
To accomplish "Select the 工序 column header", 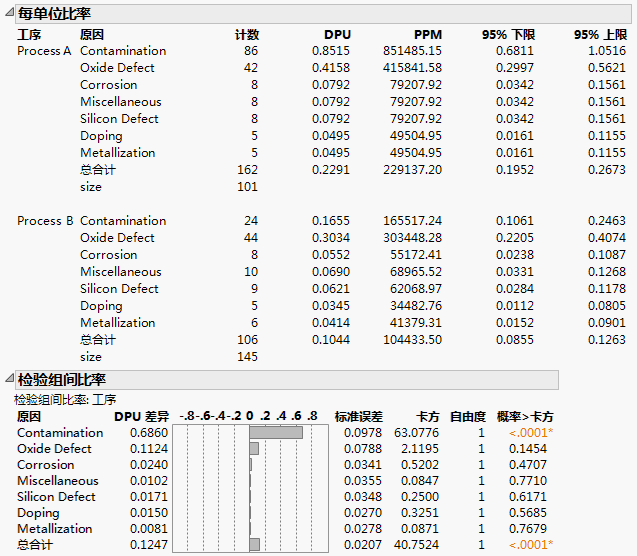I will pos(29,35).
